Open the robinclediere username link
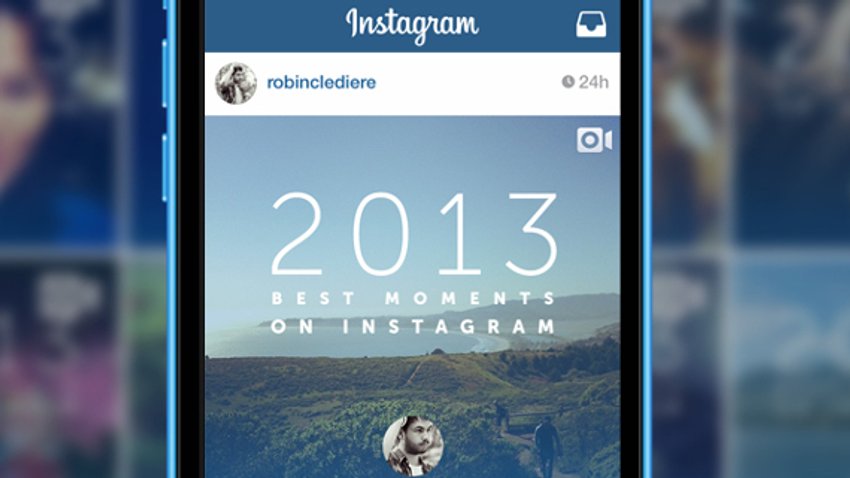Image resolution: width=850 pixels, height=478 pixels. click(321, 82)
